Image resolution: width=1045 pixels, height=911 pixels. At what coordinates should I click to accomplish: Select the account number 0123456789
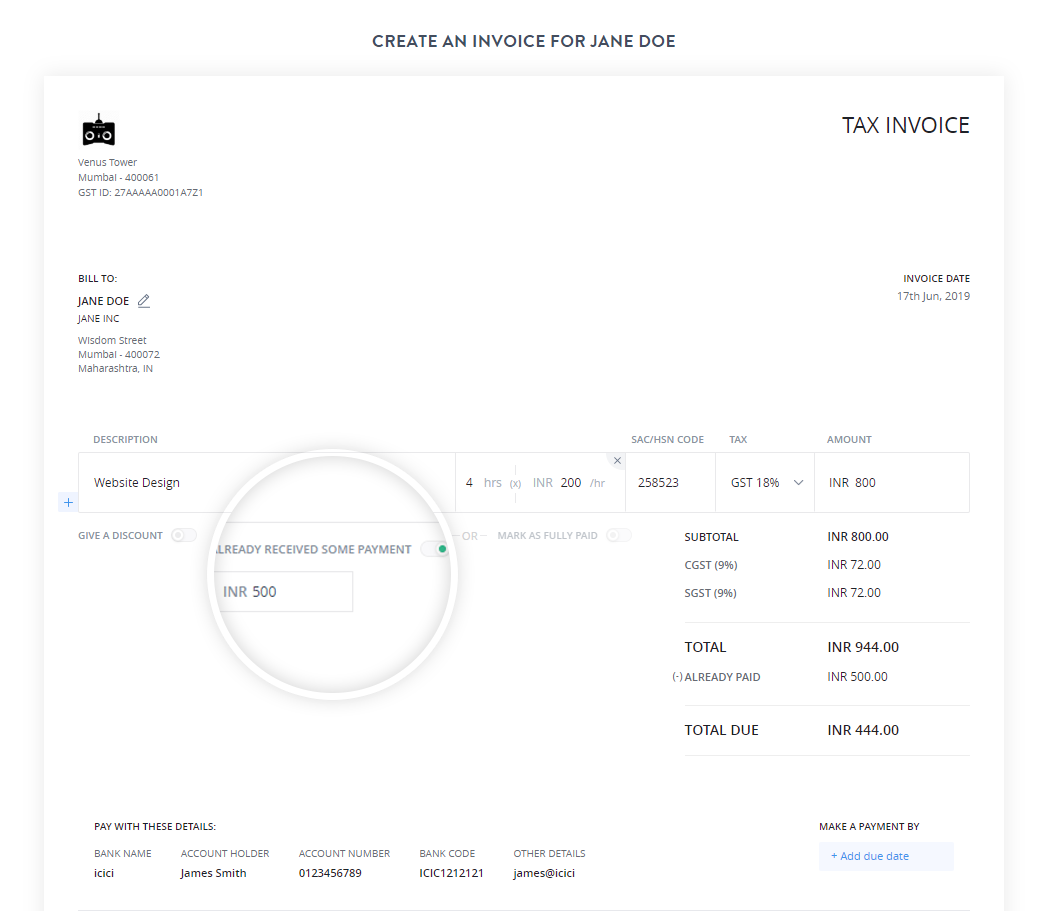pos(330,873)
